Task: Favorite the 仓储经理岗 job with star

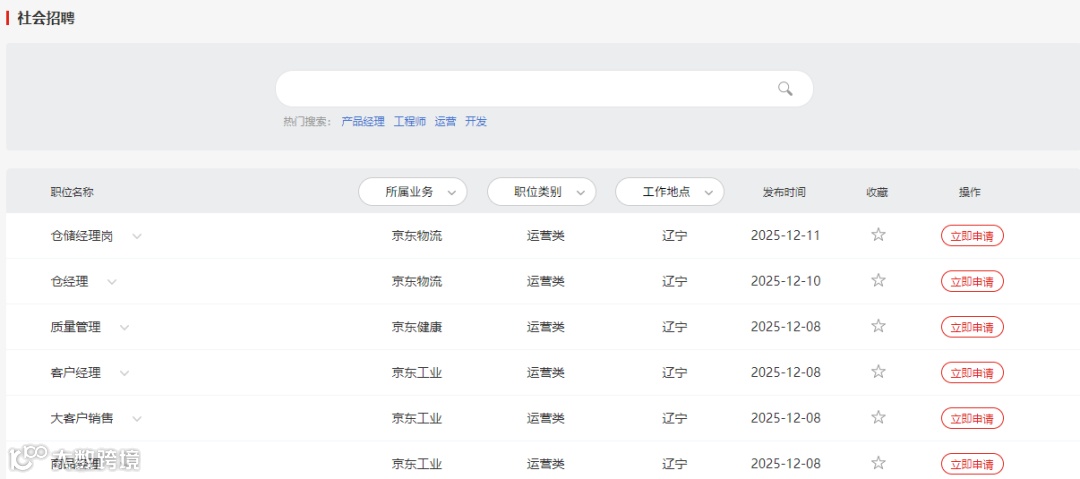Action: pyautogui.click(x=878, y=235)
